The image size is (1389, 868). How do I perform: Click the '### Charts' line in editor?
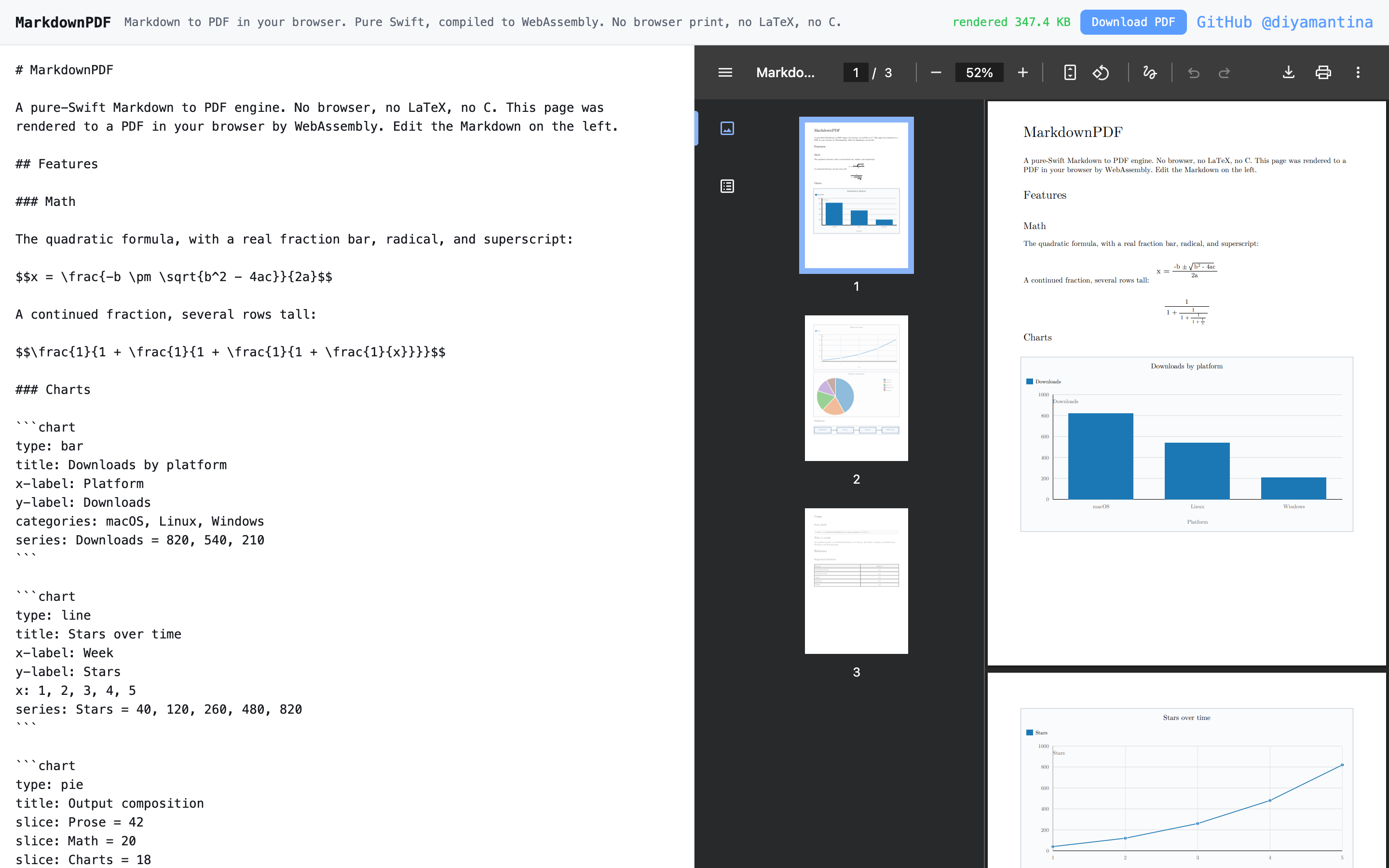point(53,390)
